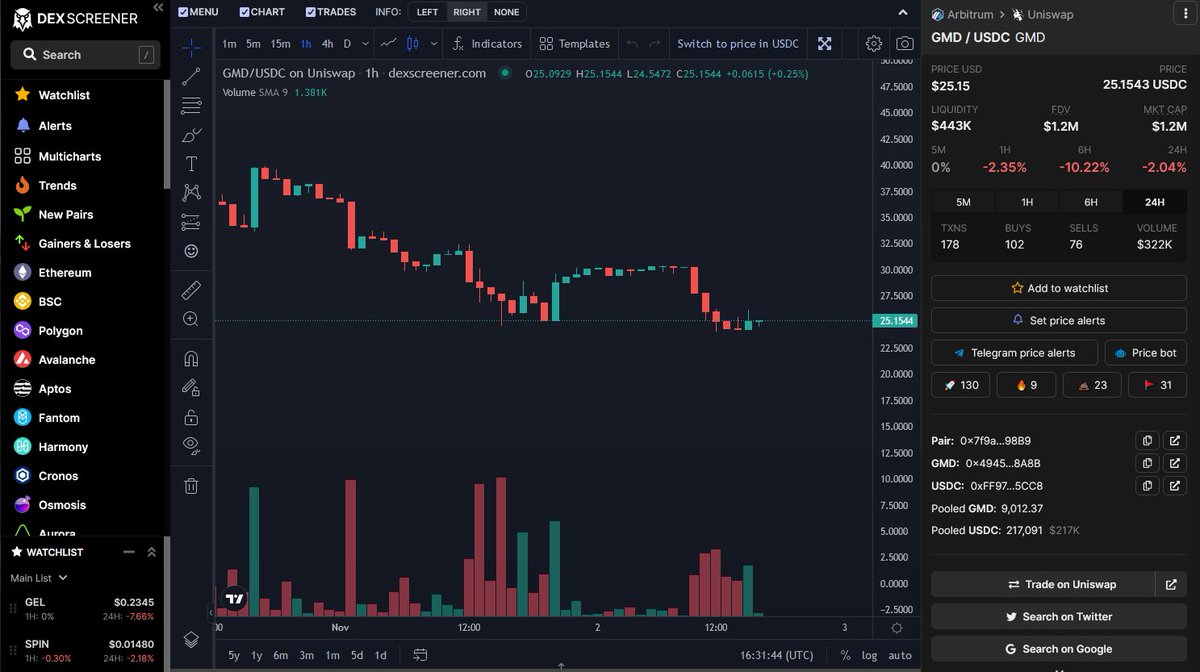Click Search on Twitter button
Viewport: 1200px width, 672px height.
[1059, 616]
